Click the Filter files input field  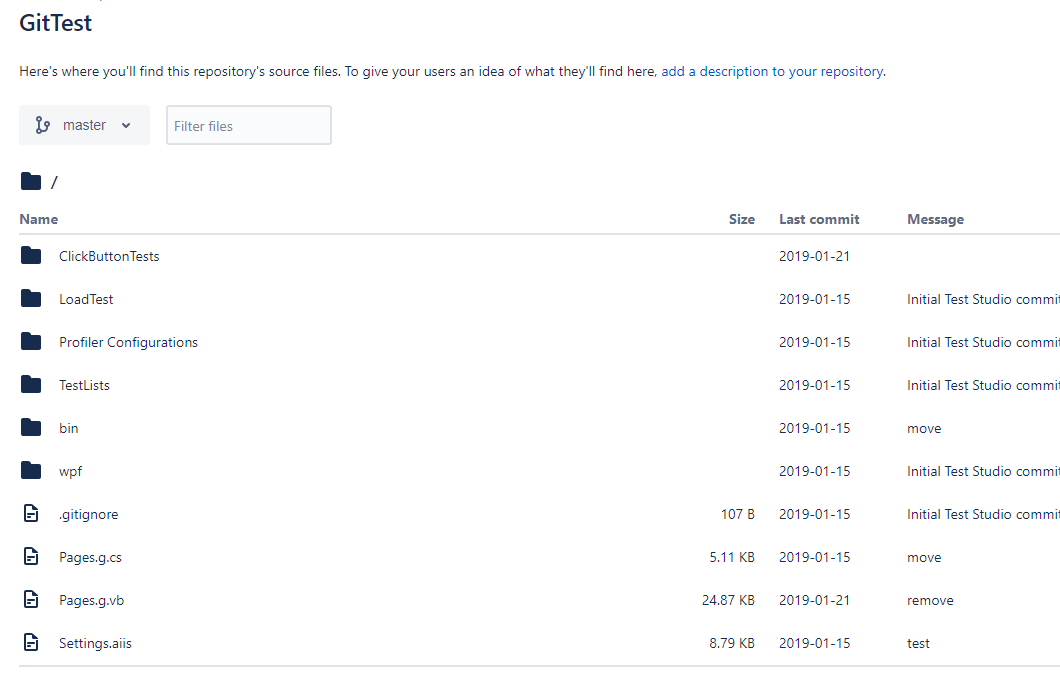coord(248,126)
